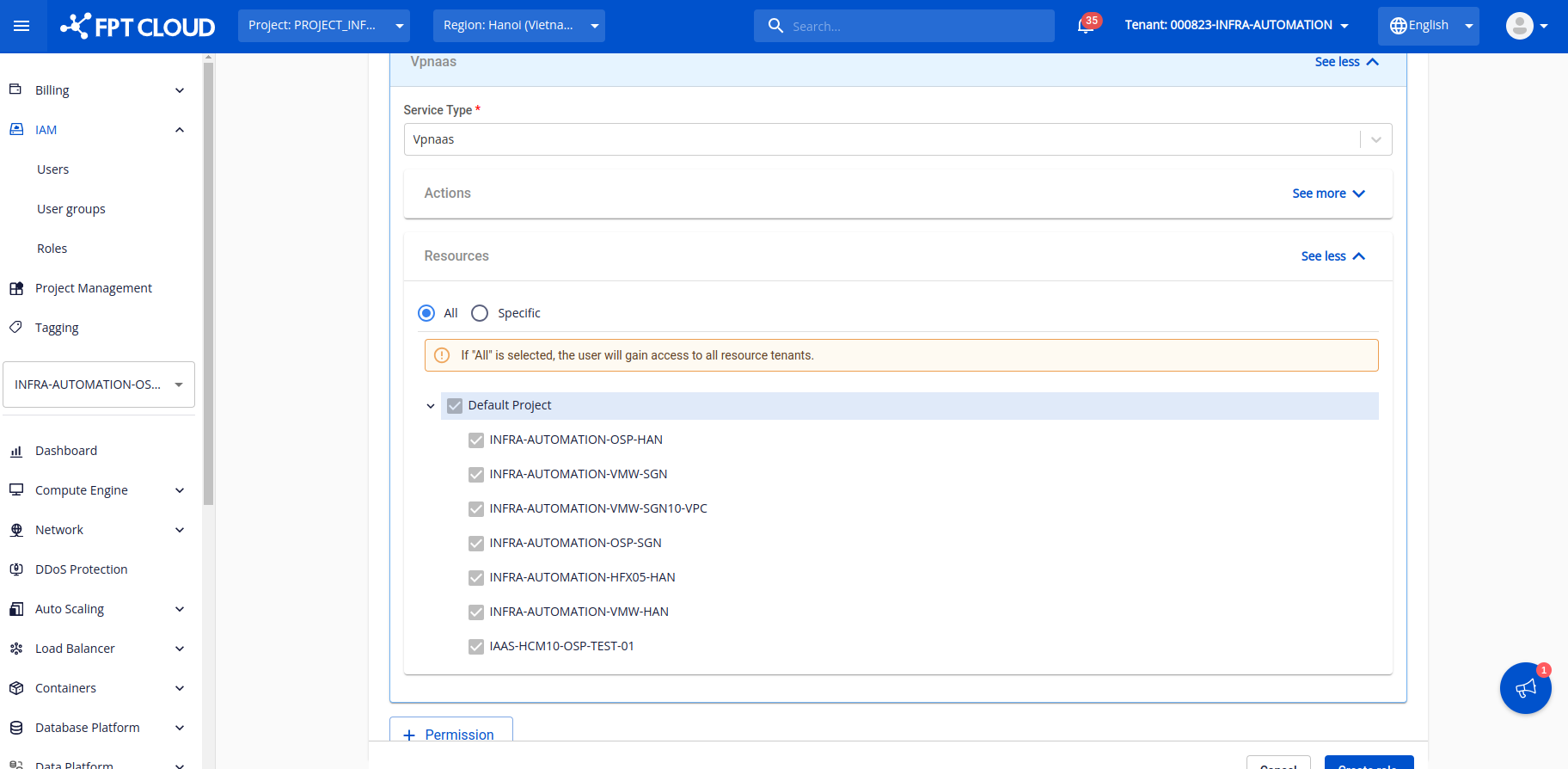Expand Actions section with See more
This screenshot has width=1568, height=769.
tap(1327, 194)
